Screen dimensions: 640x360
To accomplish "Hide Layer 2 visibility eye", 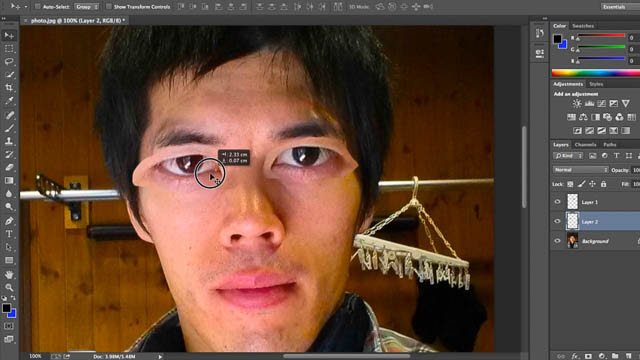I will [557, 221].
